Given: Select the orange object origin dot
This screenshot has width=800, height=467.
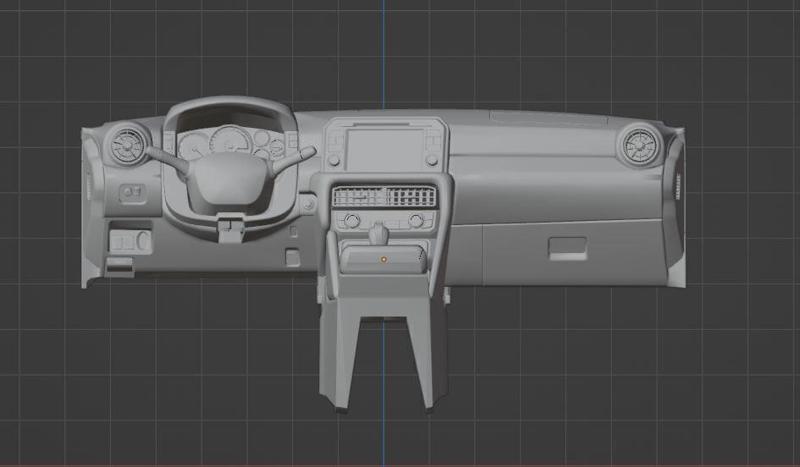Looking at the screenshot, I should point(384,260).
